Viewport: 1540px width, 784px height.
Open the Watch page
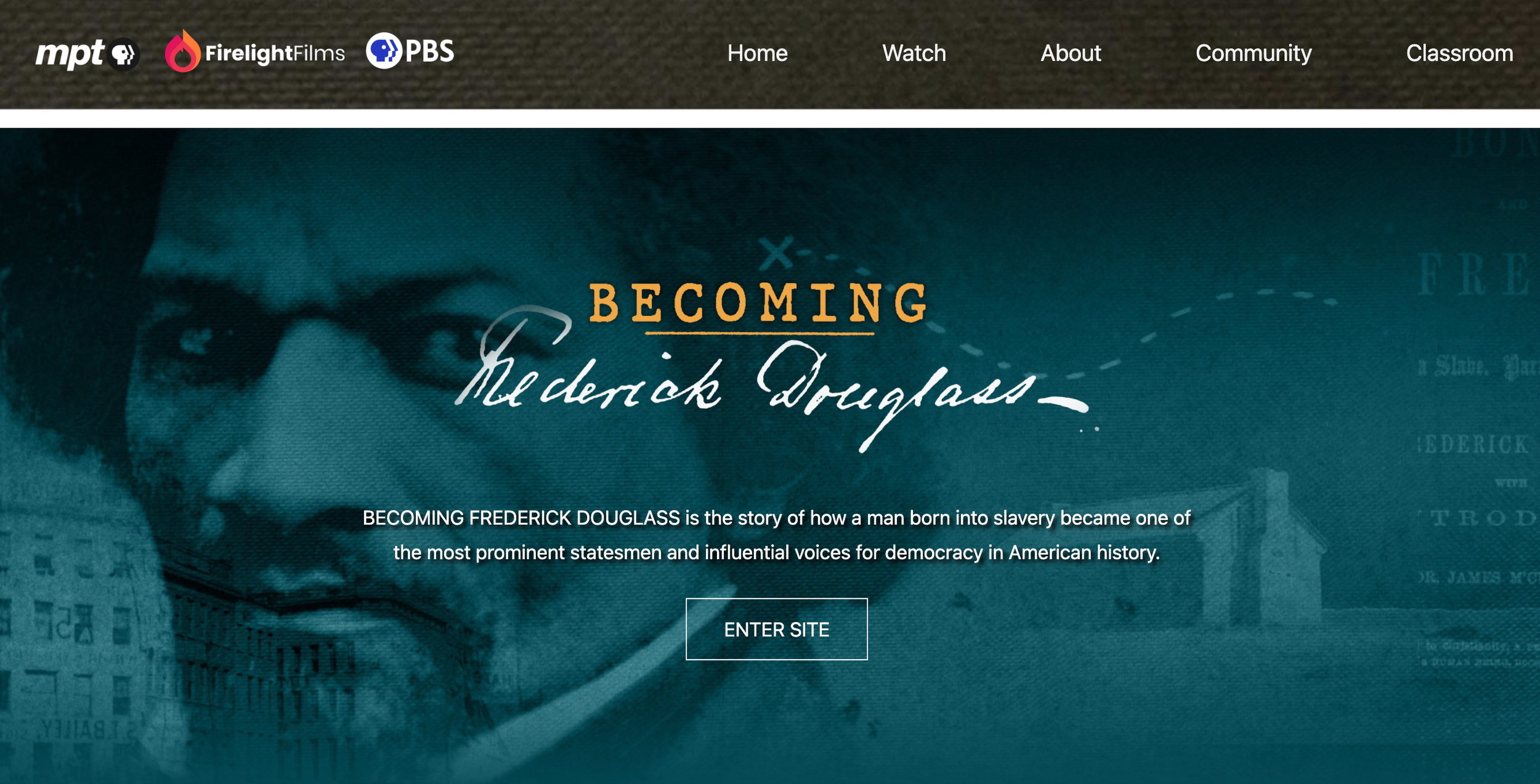914,54
